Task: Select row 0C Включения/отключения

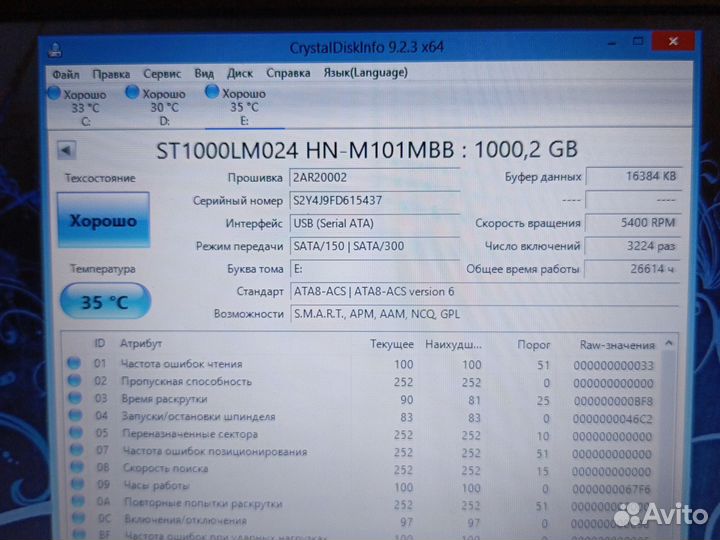Action: [x=363, y=522]
